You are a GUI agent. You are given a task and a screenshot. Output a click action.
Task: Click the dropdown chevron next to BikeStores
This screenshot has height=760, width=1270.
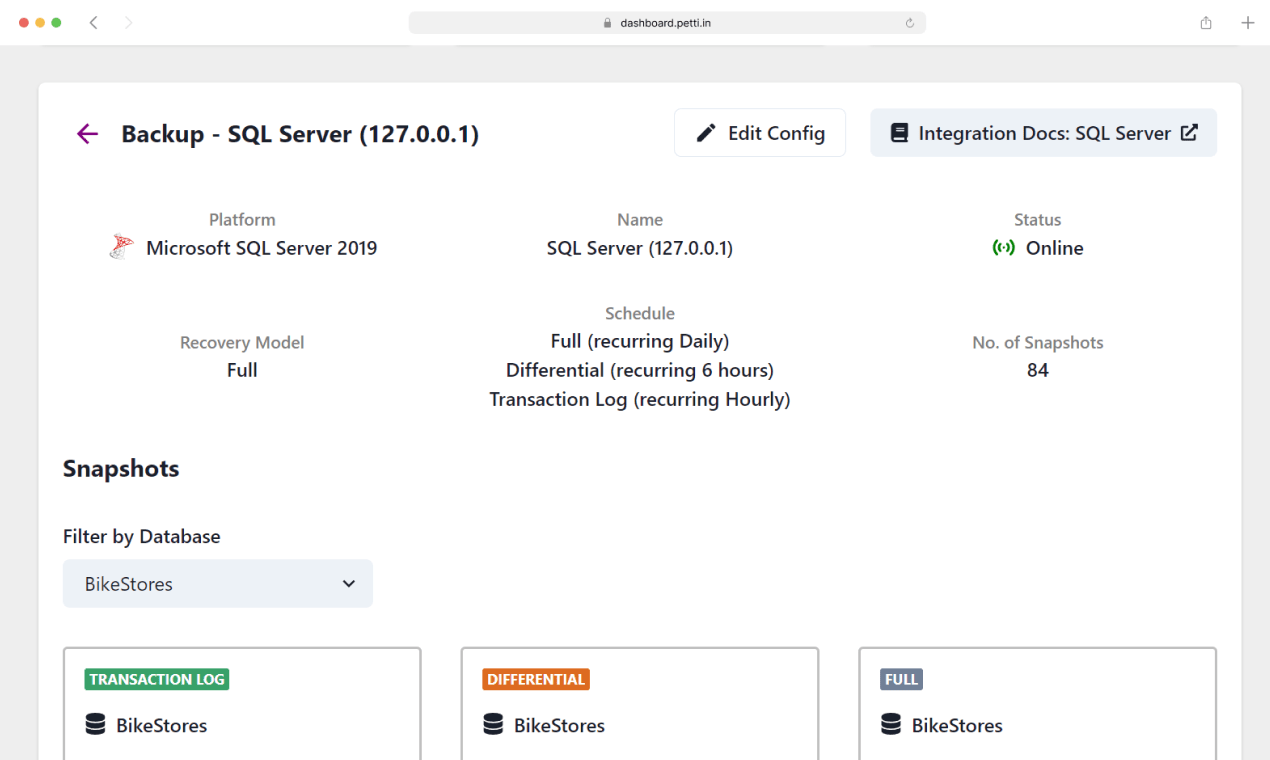pos(348,584)
